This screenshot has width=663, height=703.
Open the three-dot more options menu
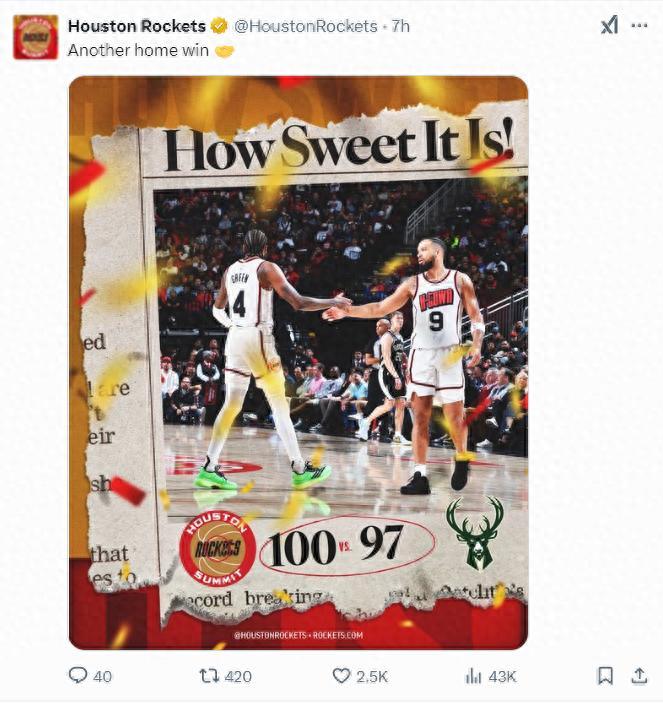tap(639, 26)
